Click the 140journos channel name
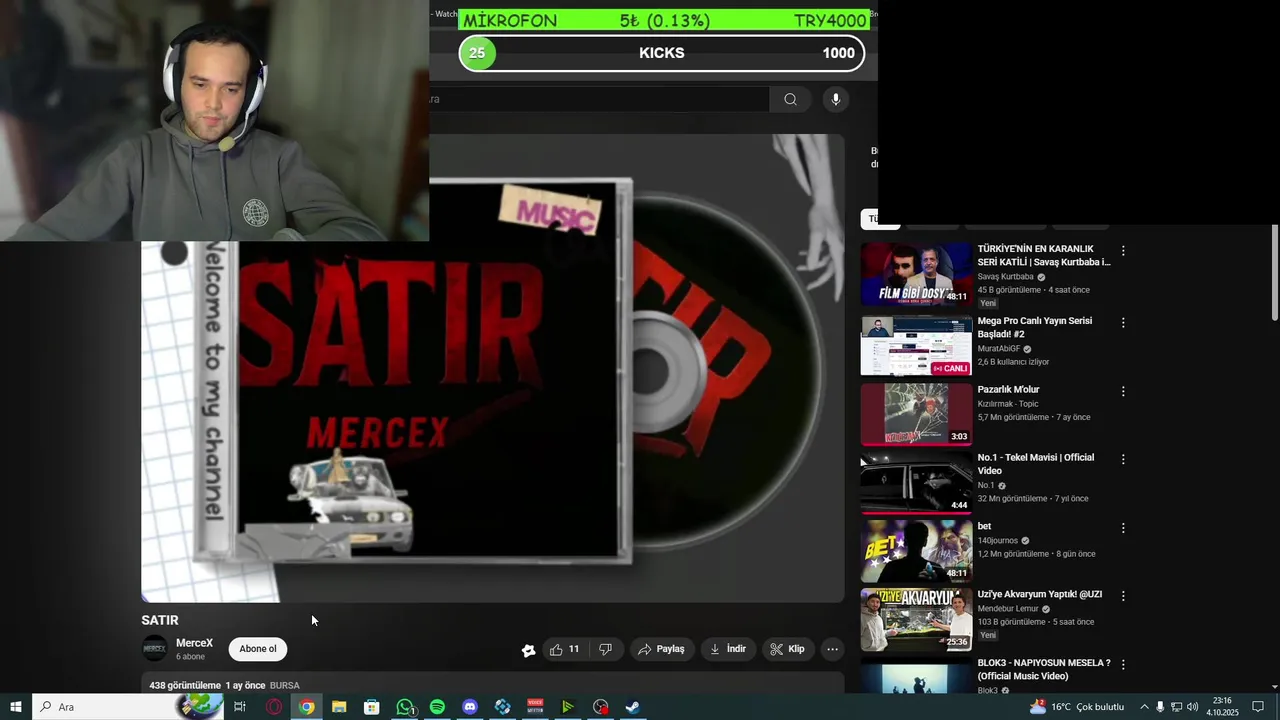Viewport: 1280px width, 720px height. point(996,541)
